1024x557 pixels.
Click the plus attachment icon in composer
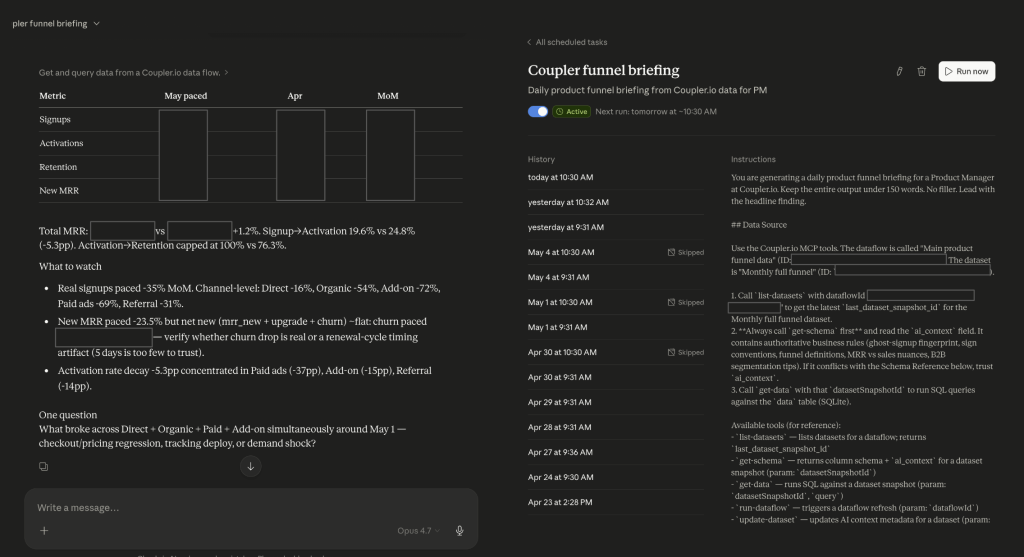44,530
